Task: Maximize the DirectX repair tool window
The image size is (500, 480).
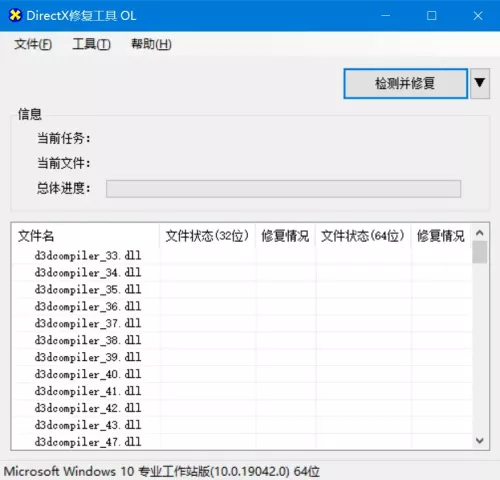Action: point(432,16)
